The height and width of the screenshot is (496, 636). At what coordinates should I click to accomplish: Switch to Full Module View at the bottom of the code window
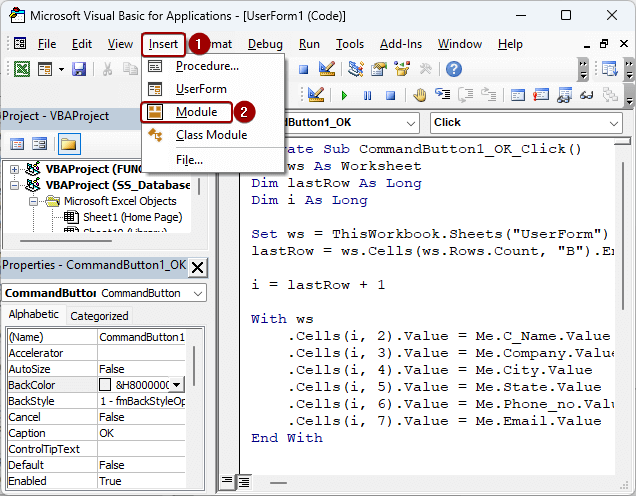click(244, 482)
